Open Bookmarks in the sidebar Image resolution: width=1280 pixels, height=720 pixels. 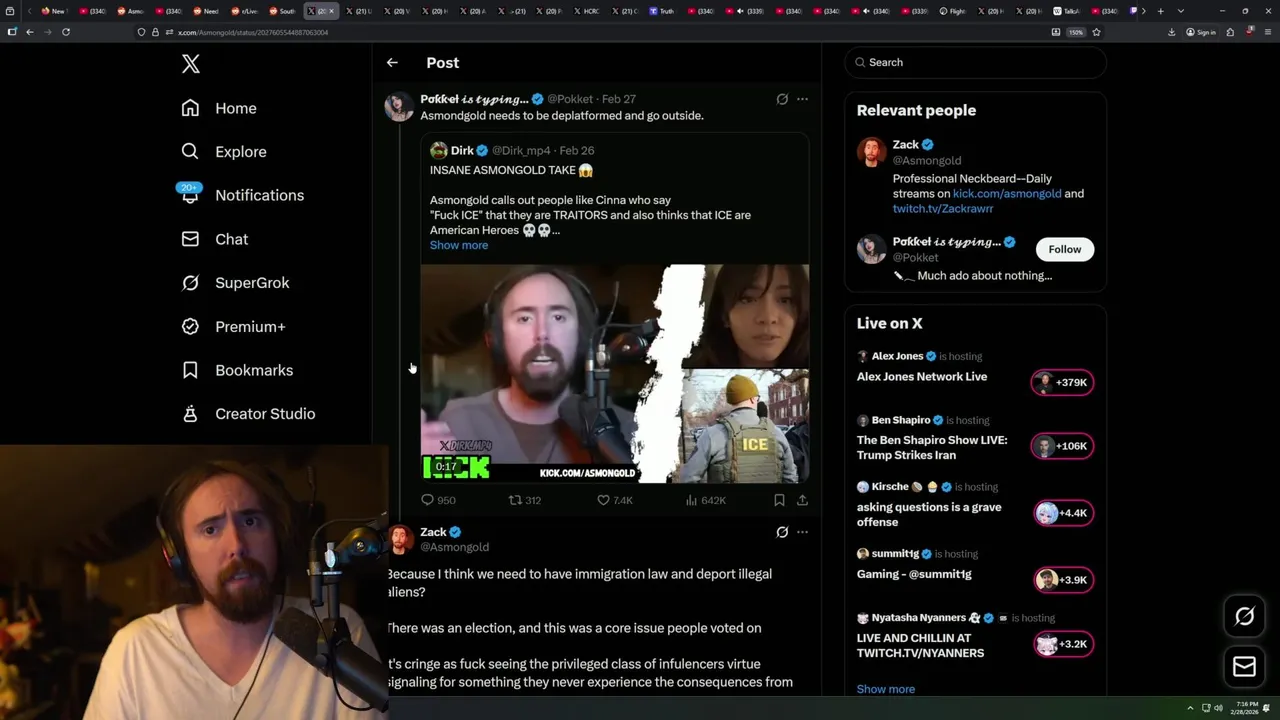click(x=237, y=370)
